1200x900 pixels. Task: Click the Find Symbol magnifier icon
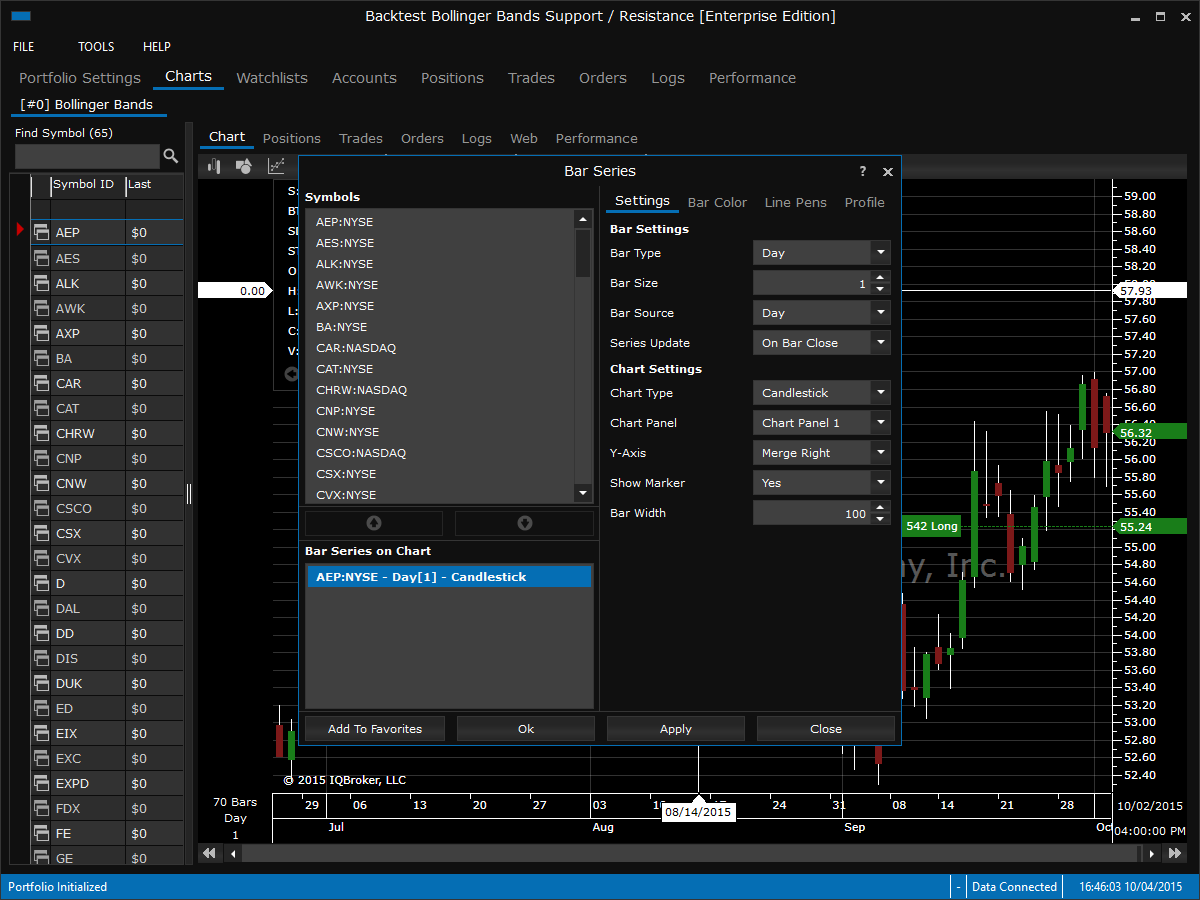pos(171,156)
